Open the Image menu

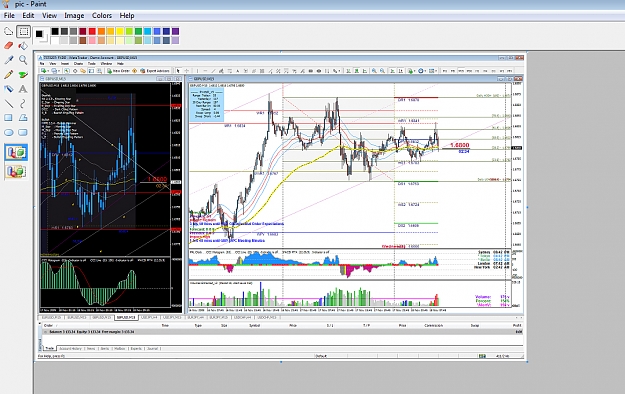pyautogui.click(x=74, y=16)
